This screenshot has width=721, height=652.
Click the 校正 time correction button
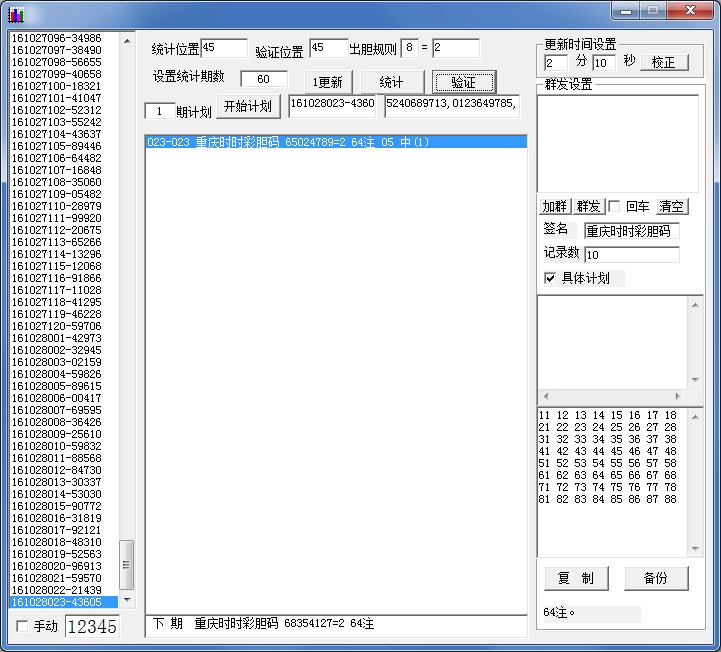(x=663, y=62)
